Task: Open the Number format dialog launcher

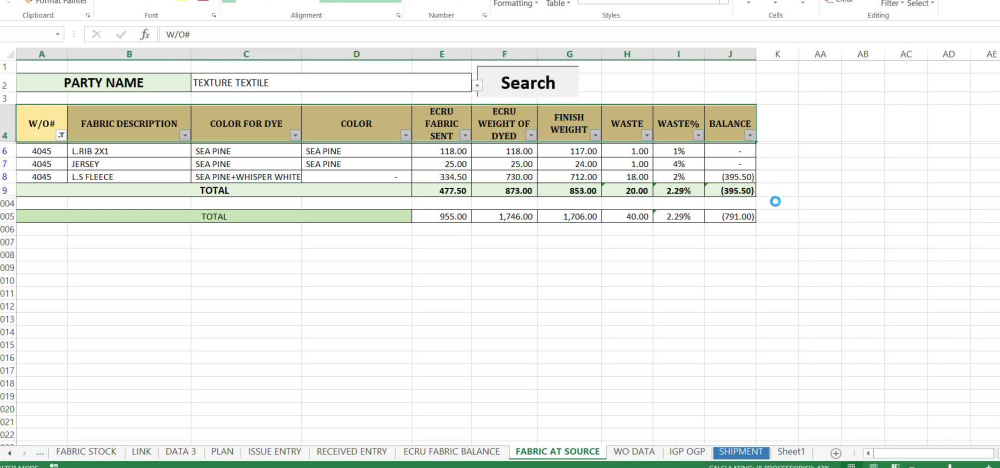Action: [x=485, y=15]
